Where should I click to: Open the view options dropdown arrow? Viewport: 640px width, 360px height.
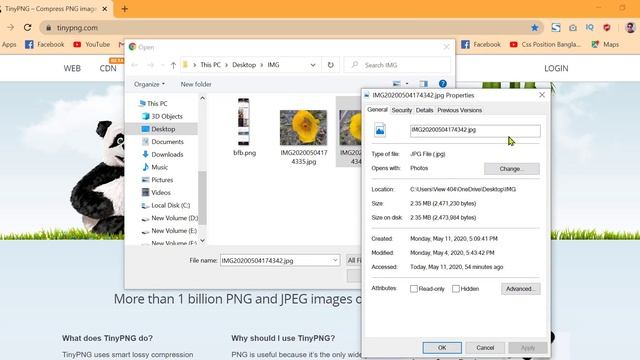407,84
